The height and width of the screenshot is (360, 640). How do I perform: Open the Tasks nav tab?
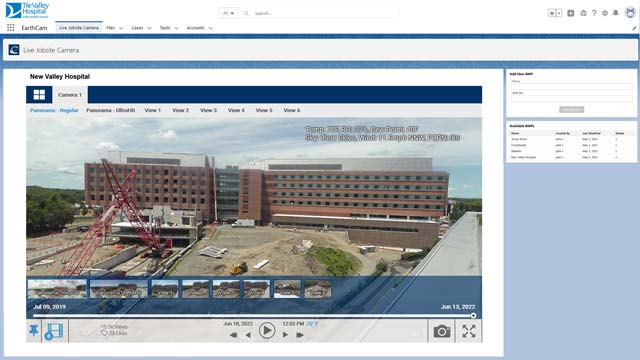[x=165, y=28]
